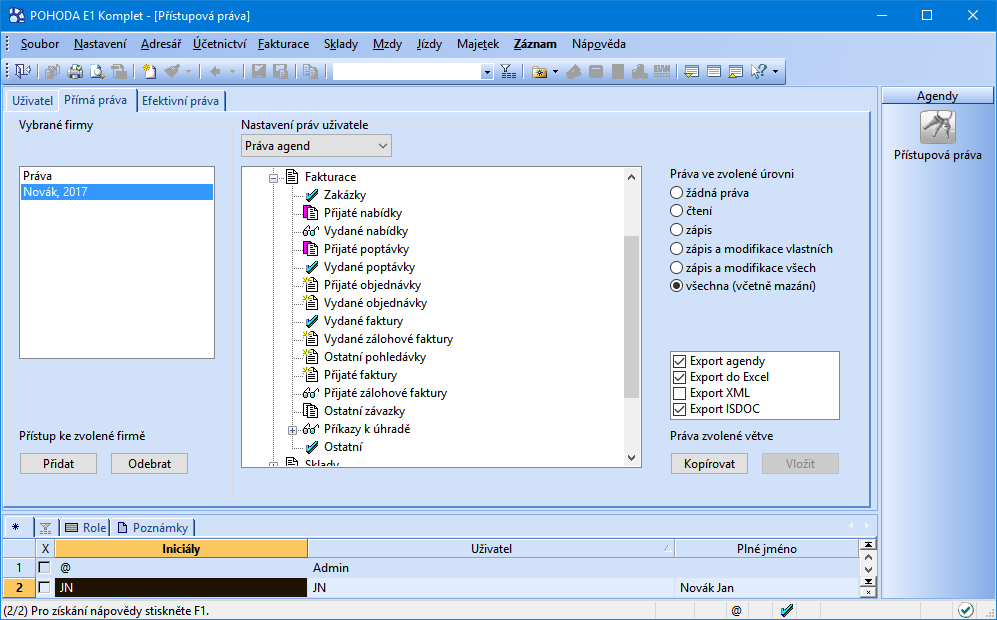This screenshot has width=997, height=620.
Task: Switch to the Efektivní práva tab
Action: pyautogui.click(x=181, y=100)
